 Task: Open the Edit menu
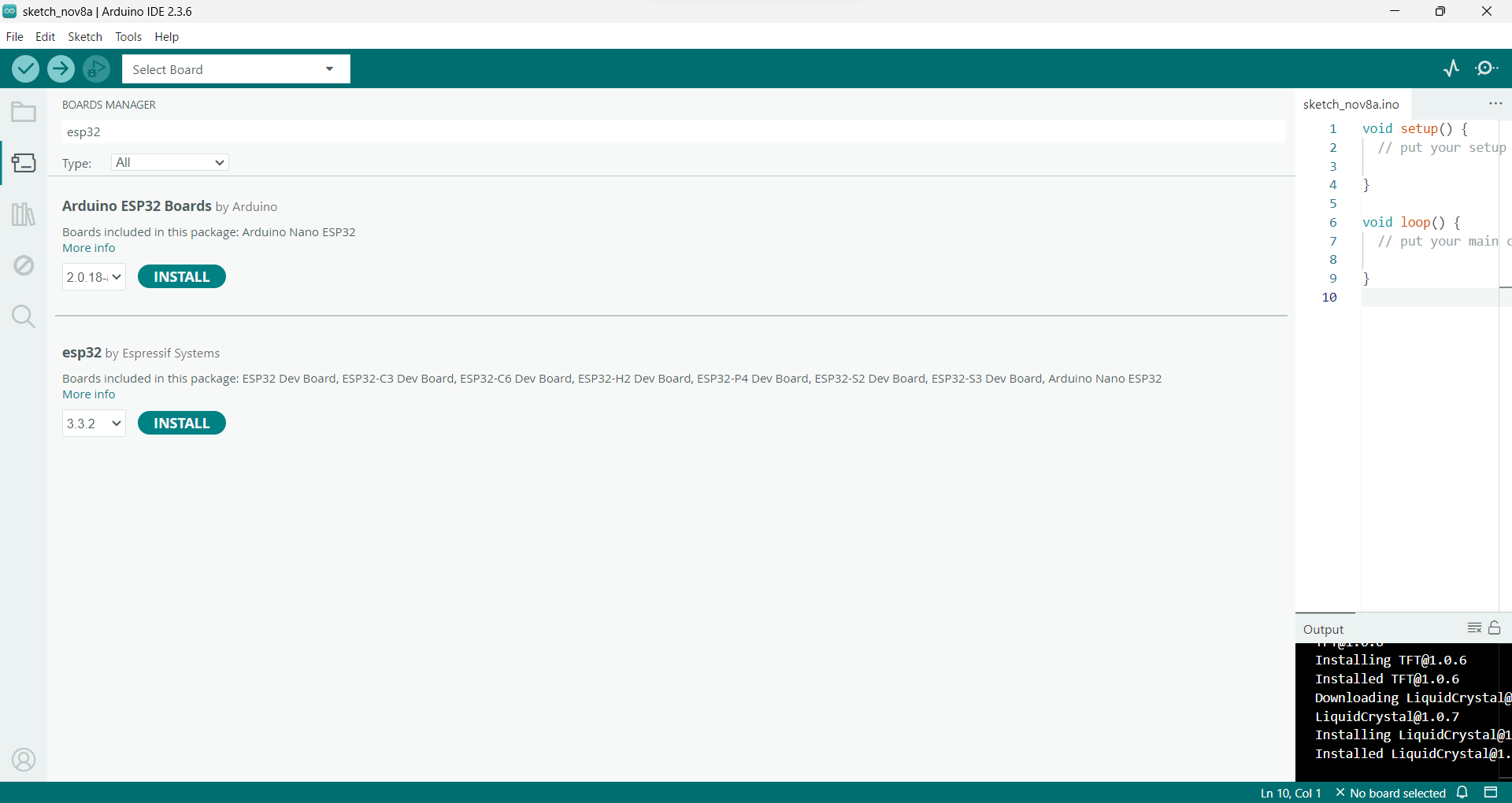pyautogui.click(x=46, y=37)
